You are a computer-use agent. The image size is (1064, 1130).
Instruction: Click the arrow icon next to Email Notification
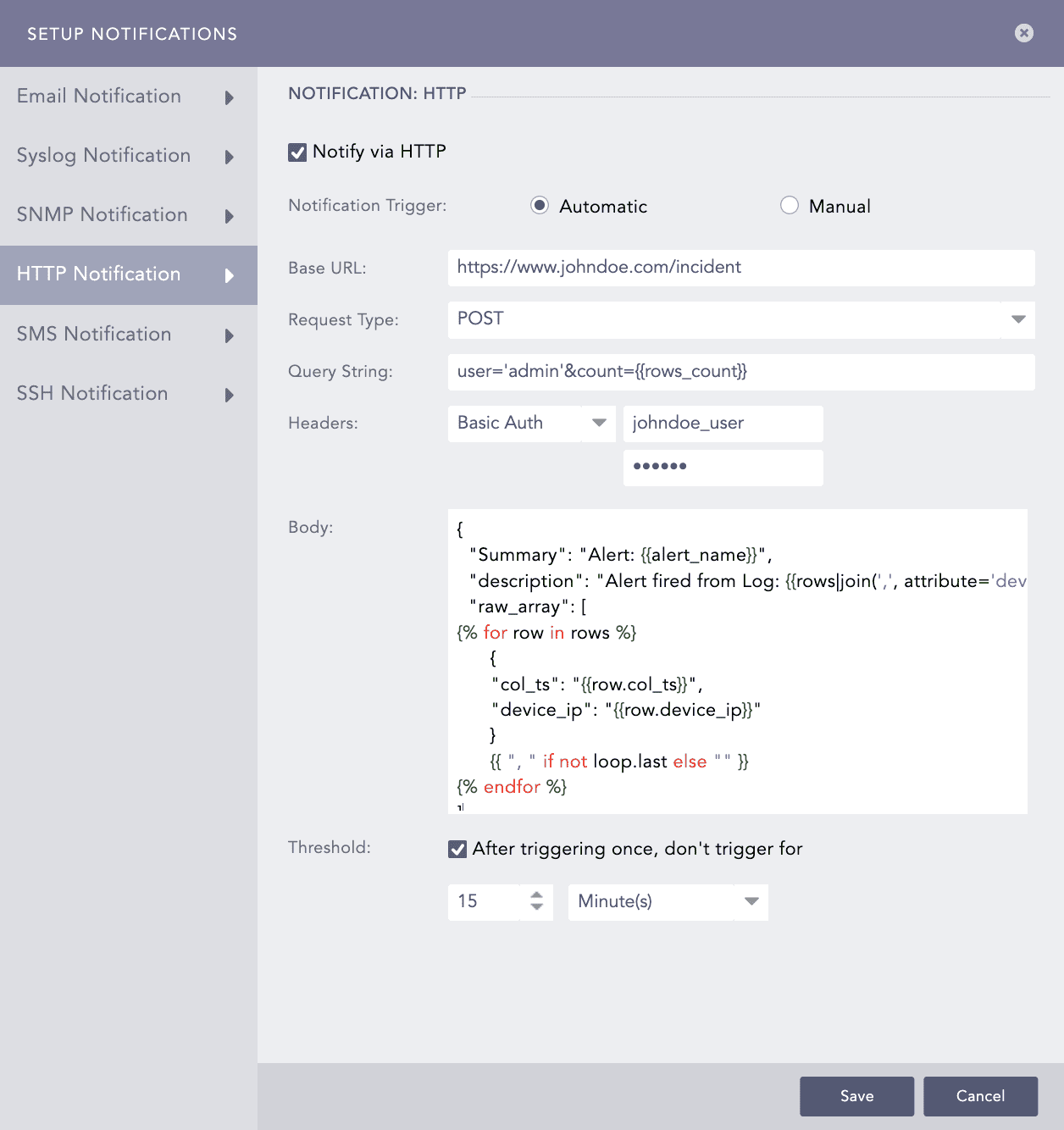click(229, 97)
